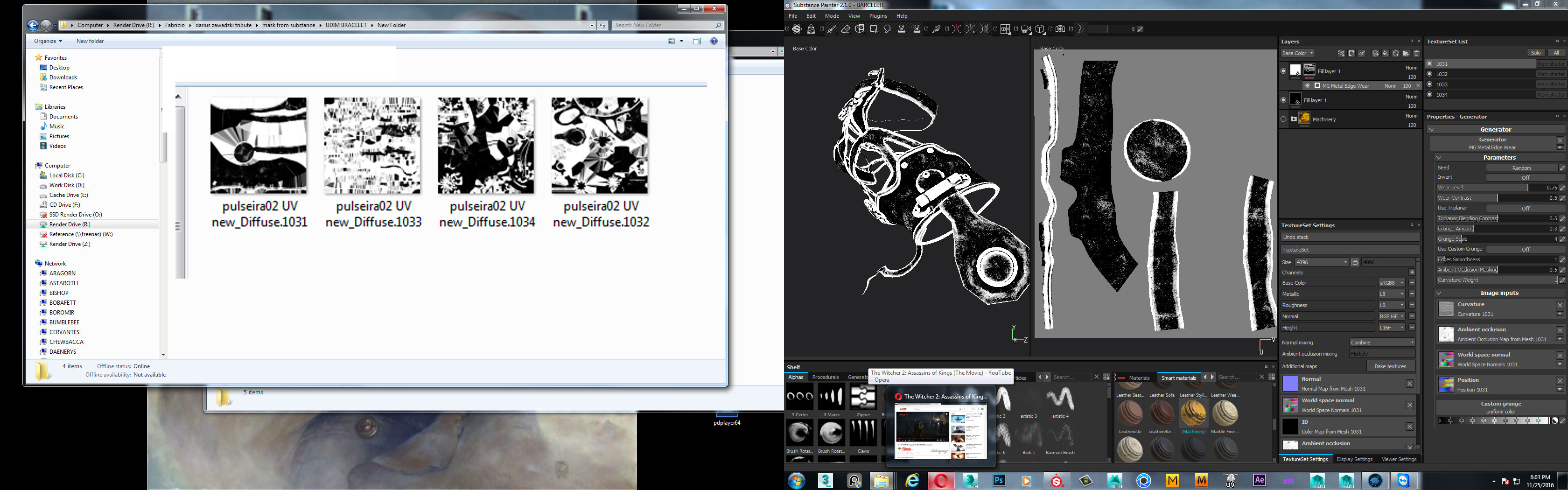
Task: Select the Polygon Fill tool
Action: click(874, 28)
